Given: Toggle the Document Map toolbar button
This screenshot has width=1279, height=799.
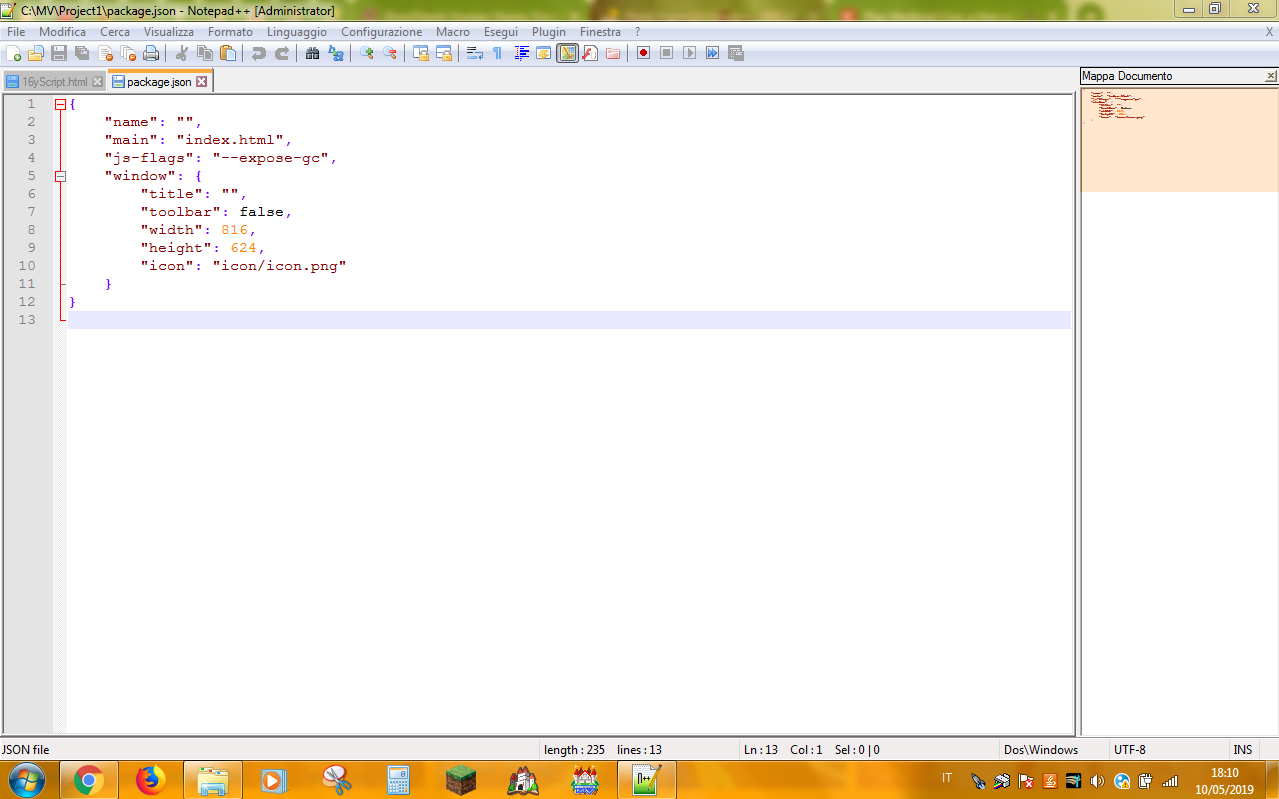Looking at the screenshot, I should [567, 53].
